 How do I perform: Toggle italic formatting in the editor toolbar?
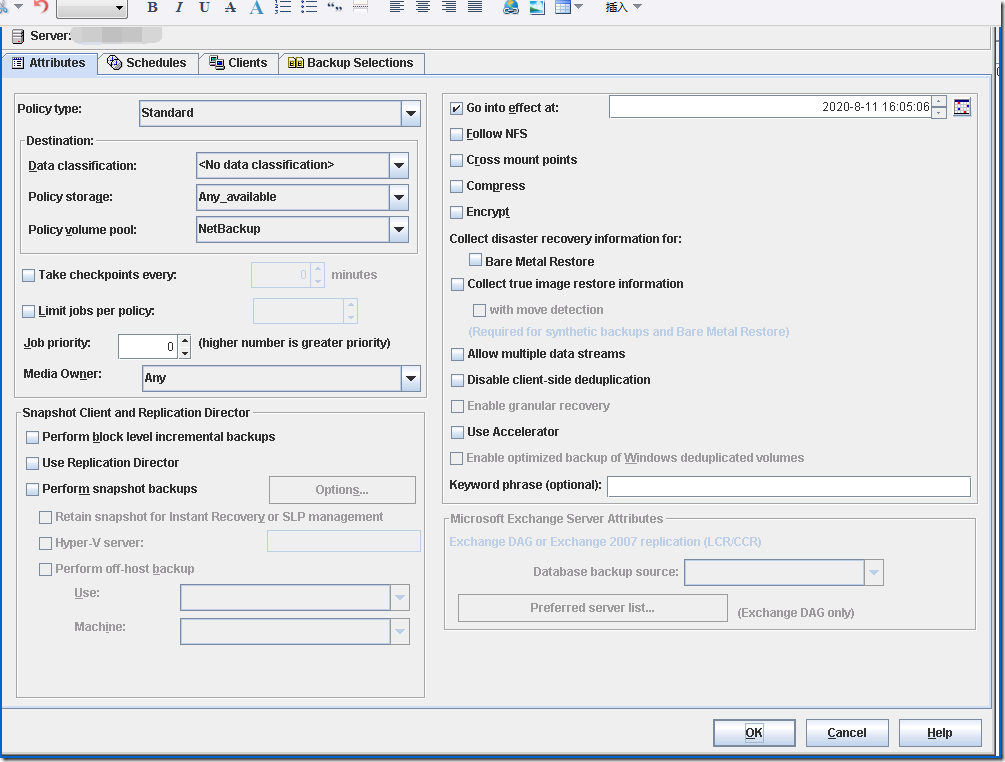point(178,7)
